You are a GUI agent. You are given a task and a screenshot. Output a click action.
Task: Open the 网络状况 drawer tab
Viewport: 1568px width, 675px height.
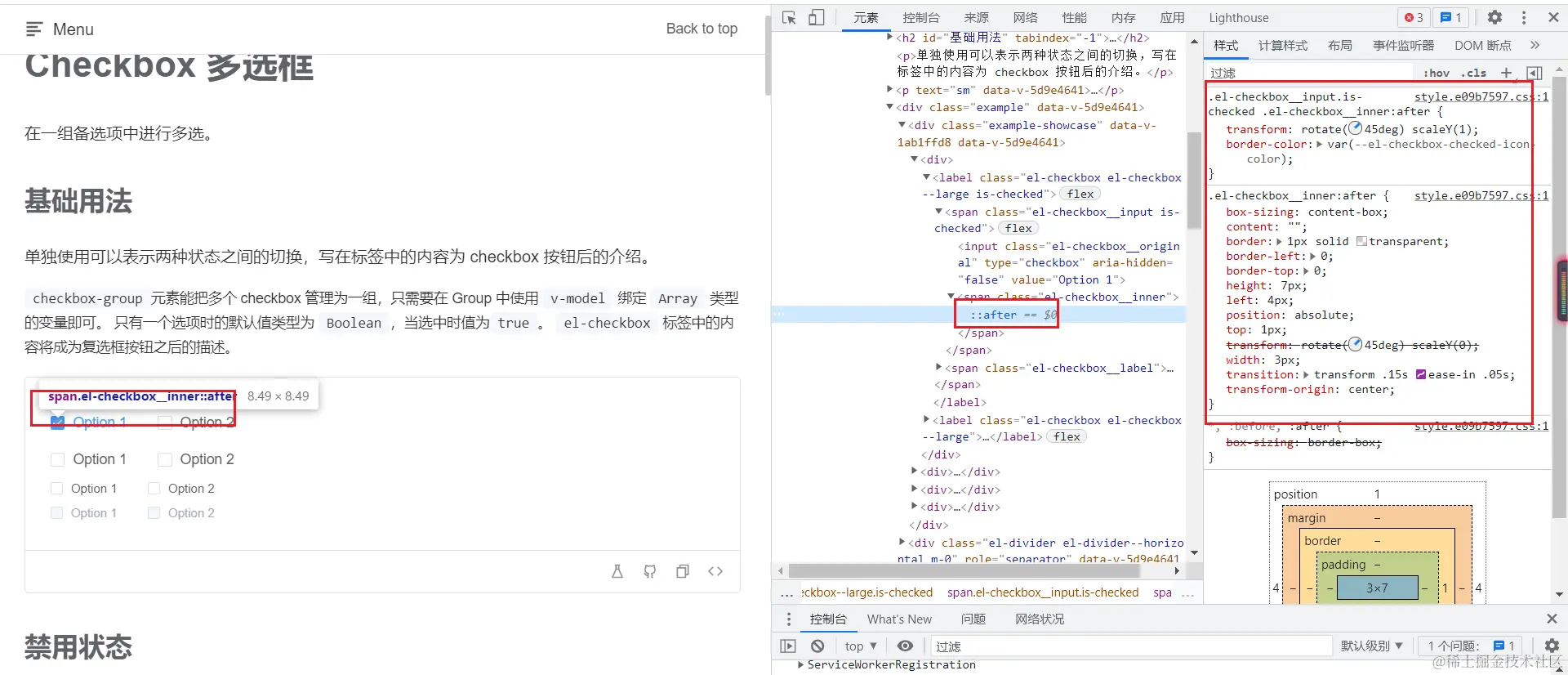point(1040,619)
